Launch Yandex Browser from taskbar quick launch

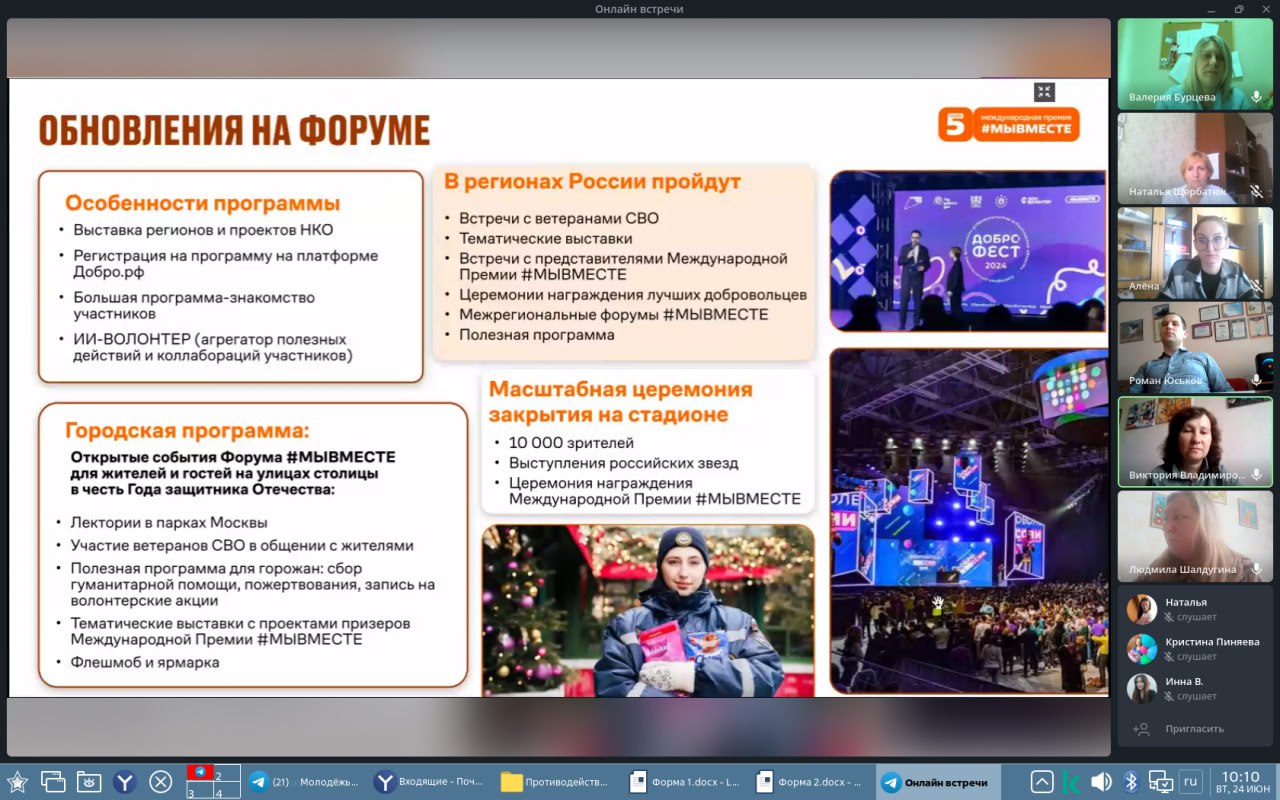click(125, 782)
